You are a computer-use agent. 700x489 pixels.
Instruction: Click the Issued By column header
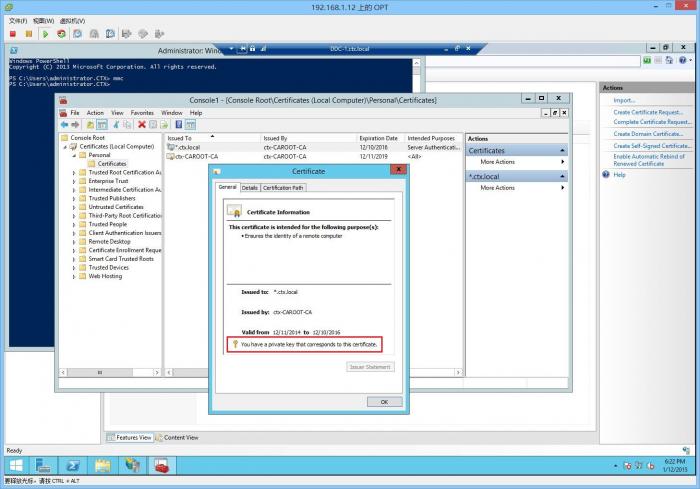tap(308, 138)
